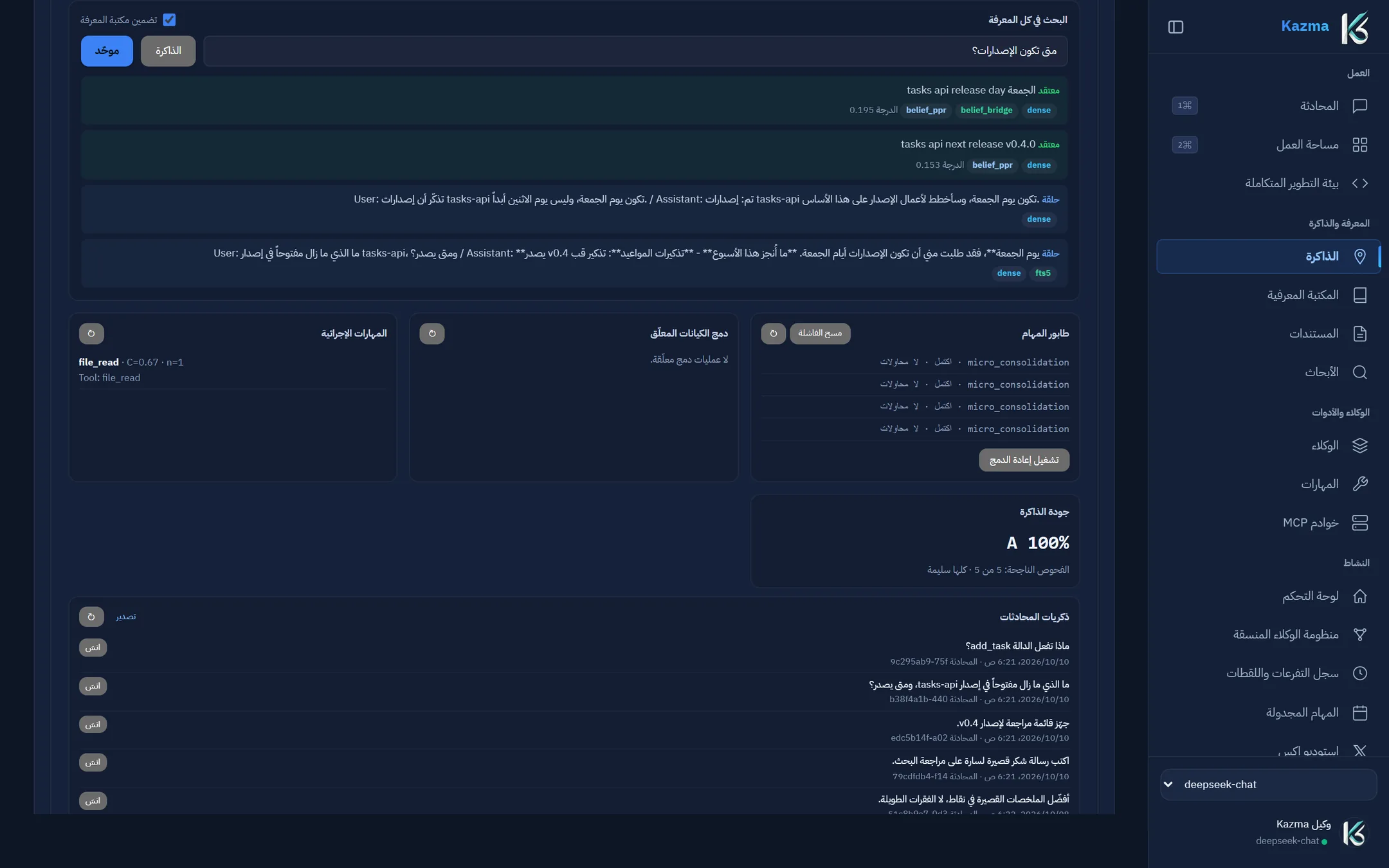Image resolution: width=1389 pixels, height=868 pixels.
Task: Click the Kazma logo in sidebar header
Action: tap(1354, 28)
